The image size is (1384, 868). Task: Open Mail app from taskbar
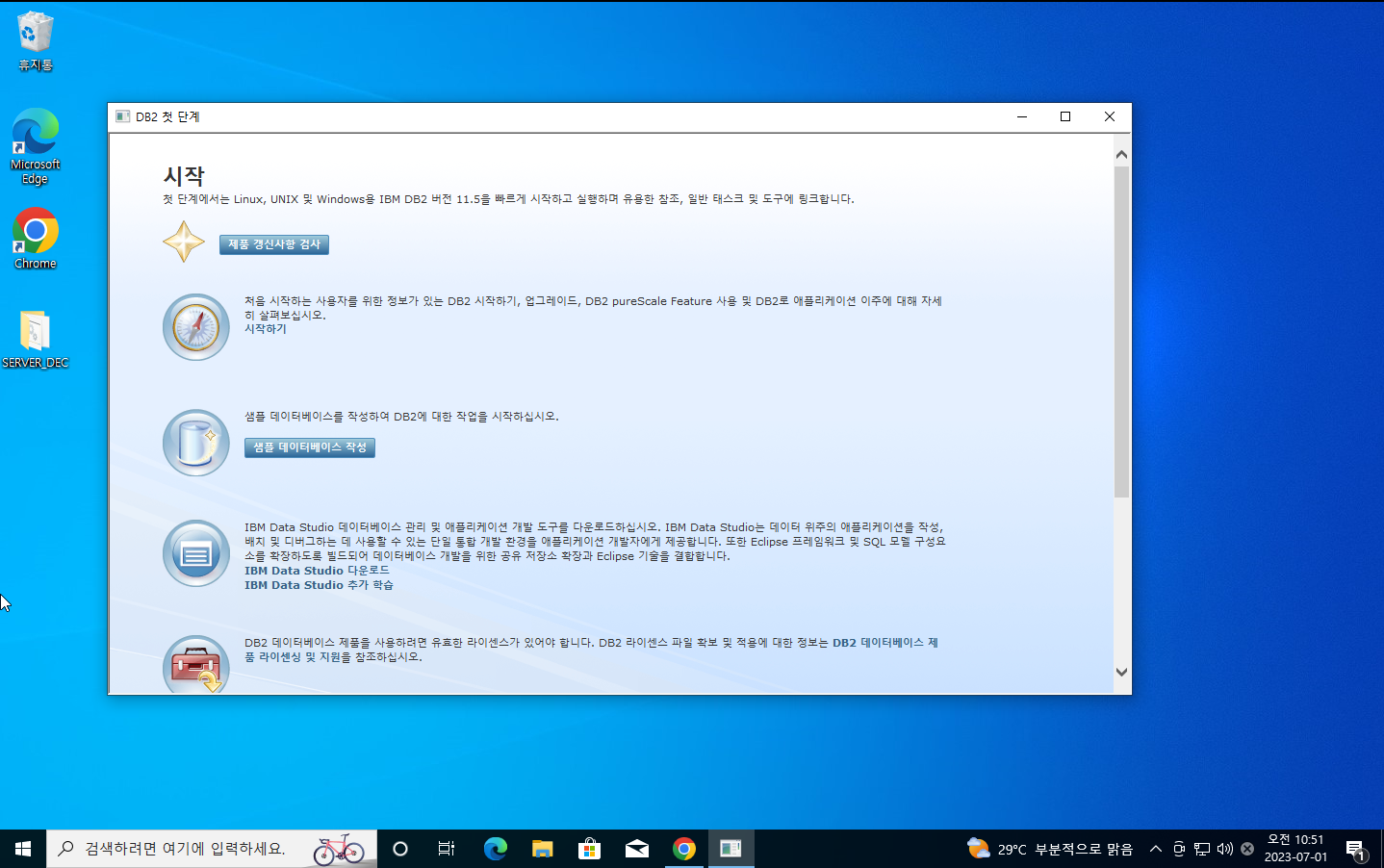click(636, 849)
